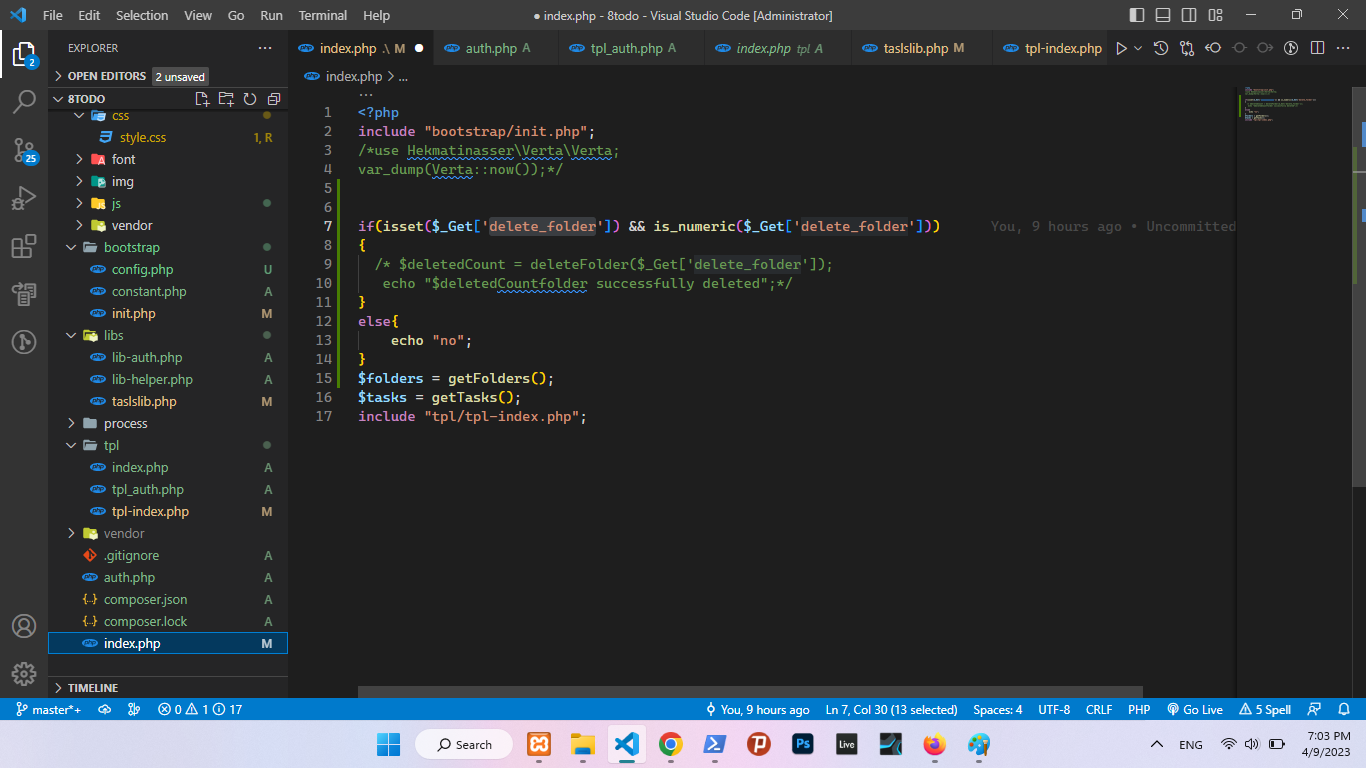Select PHP language mode in status bar
This screenshot has height=768, width=1366.
(x=1139, y=709)
